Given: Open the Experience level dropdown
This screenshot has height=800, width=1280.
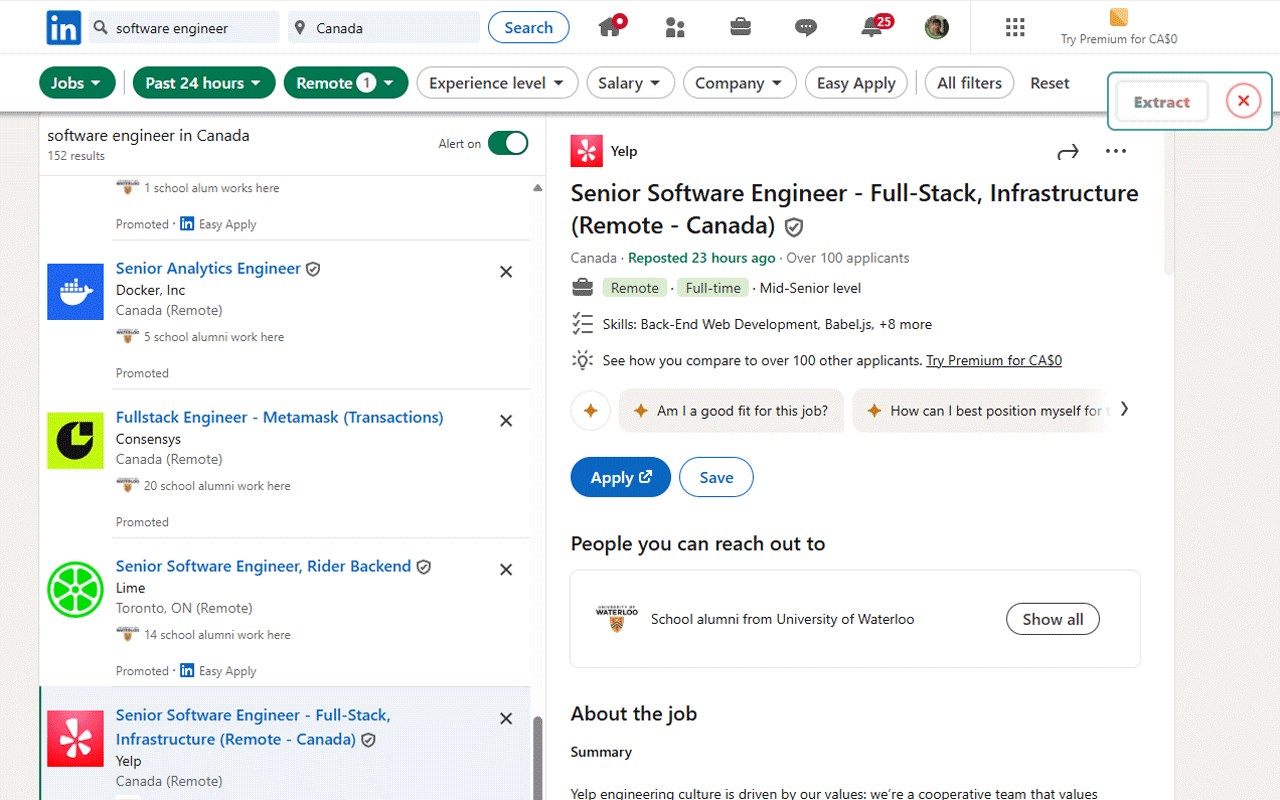Looking at the screenshot, I should point(497,83).
